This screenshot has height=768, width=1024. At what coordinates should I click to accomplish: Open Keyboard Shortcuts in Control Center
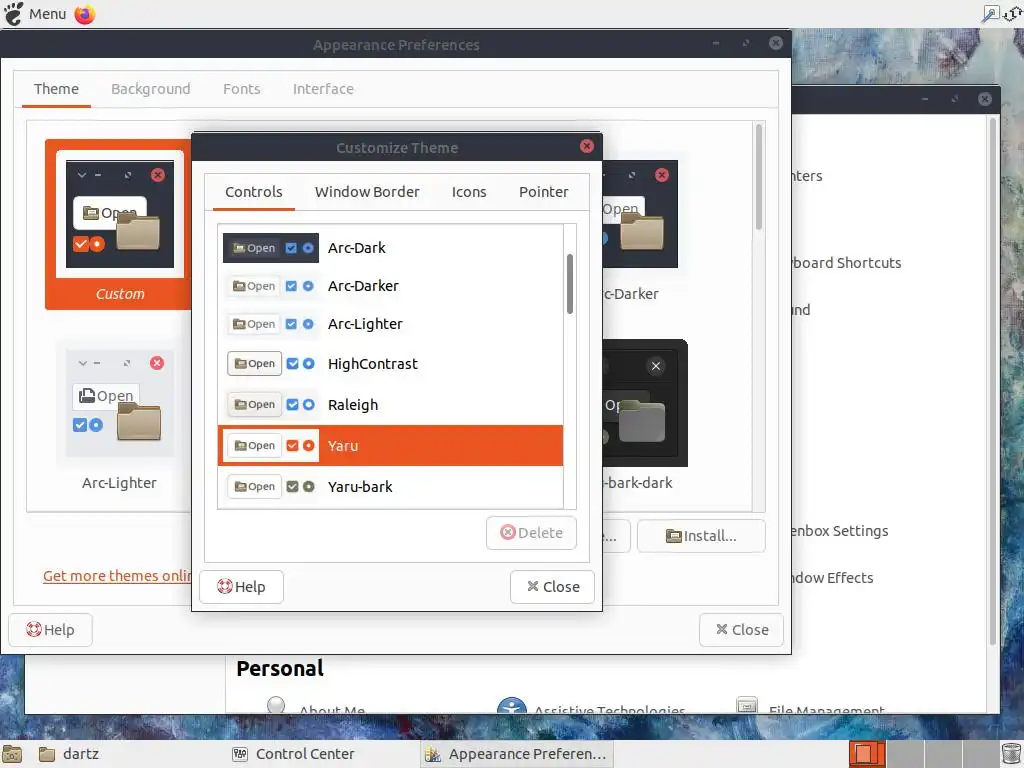tap(846, 263)
